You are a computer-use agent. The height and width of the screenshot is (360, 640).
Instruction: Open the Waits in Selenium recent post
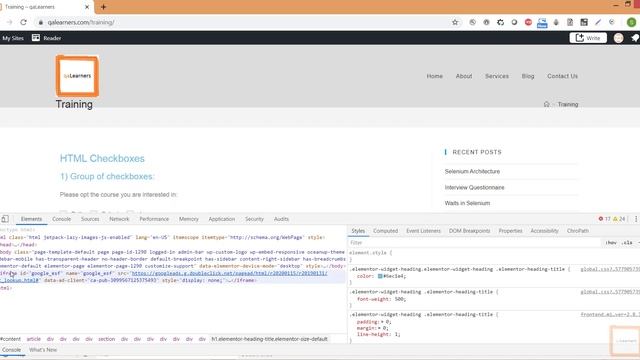point(467,203)
